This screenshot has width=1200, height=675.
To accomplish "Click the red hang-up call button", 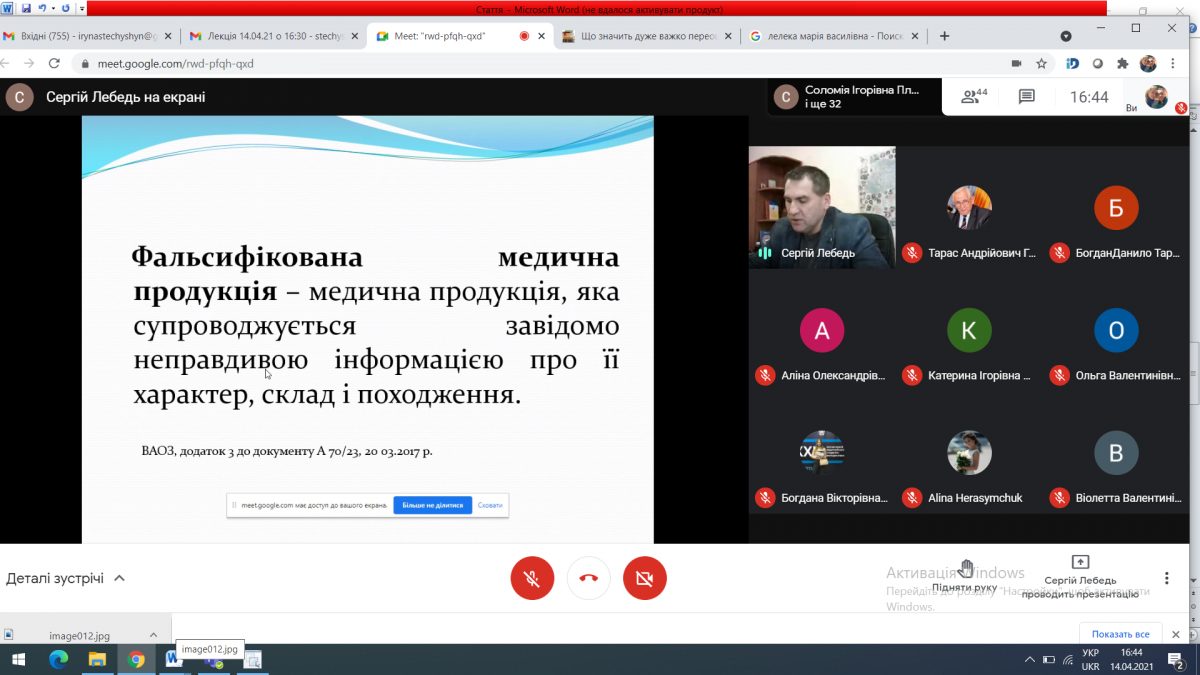I will coord(588,578).
